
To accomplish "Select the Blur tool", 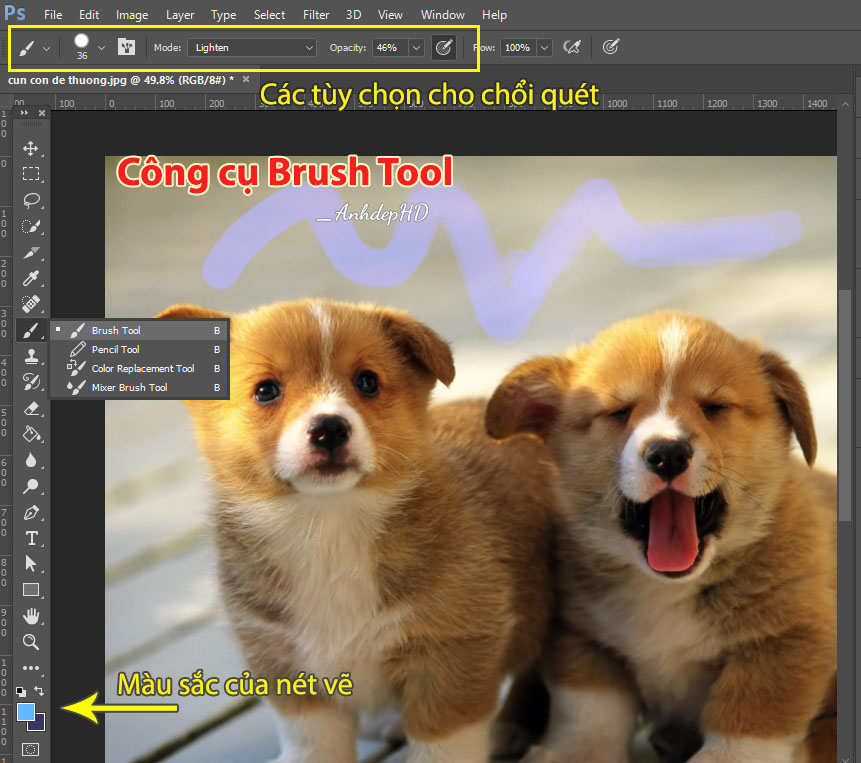I will coord(31,460).
